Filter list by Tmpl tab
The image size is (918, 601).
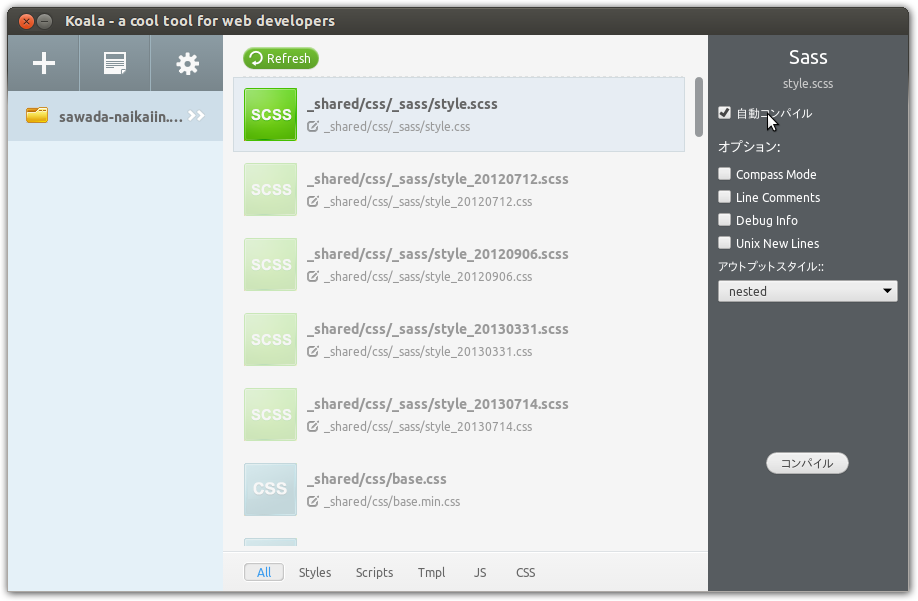[431, 572]
